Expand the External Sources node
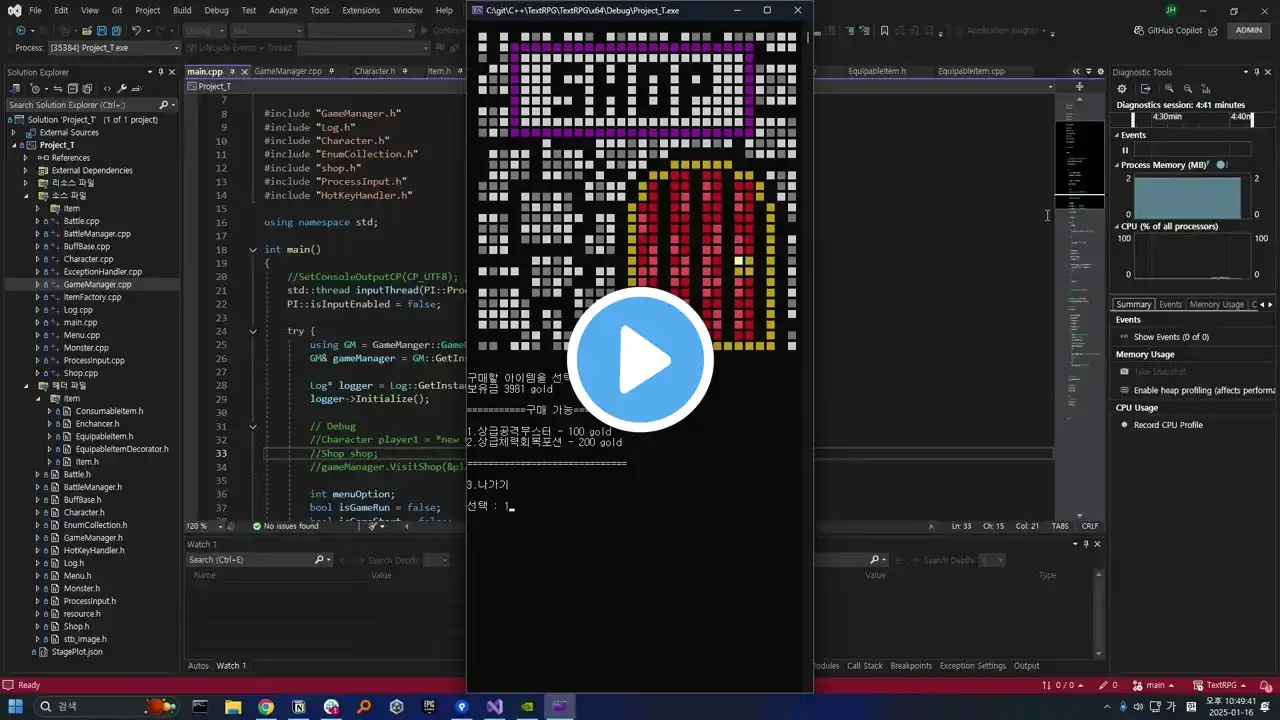 click(x=14, y=132)
